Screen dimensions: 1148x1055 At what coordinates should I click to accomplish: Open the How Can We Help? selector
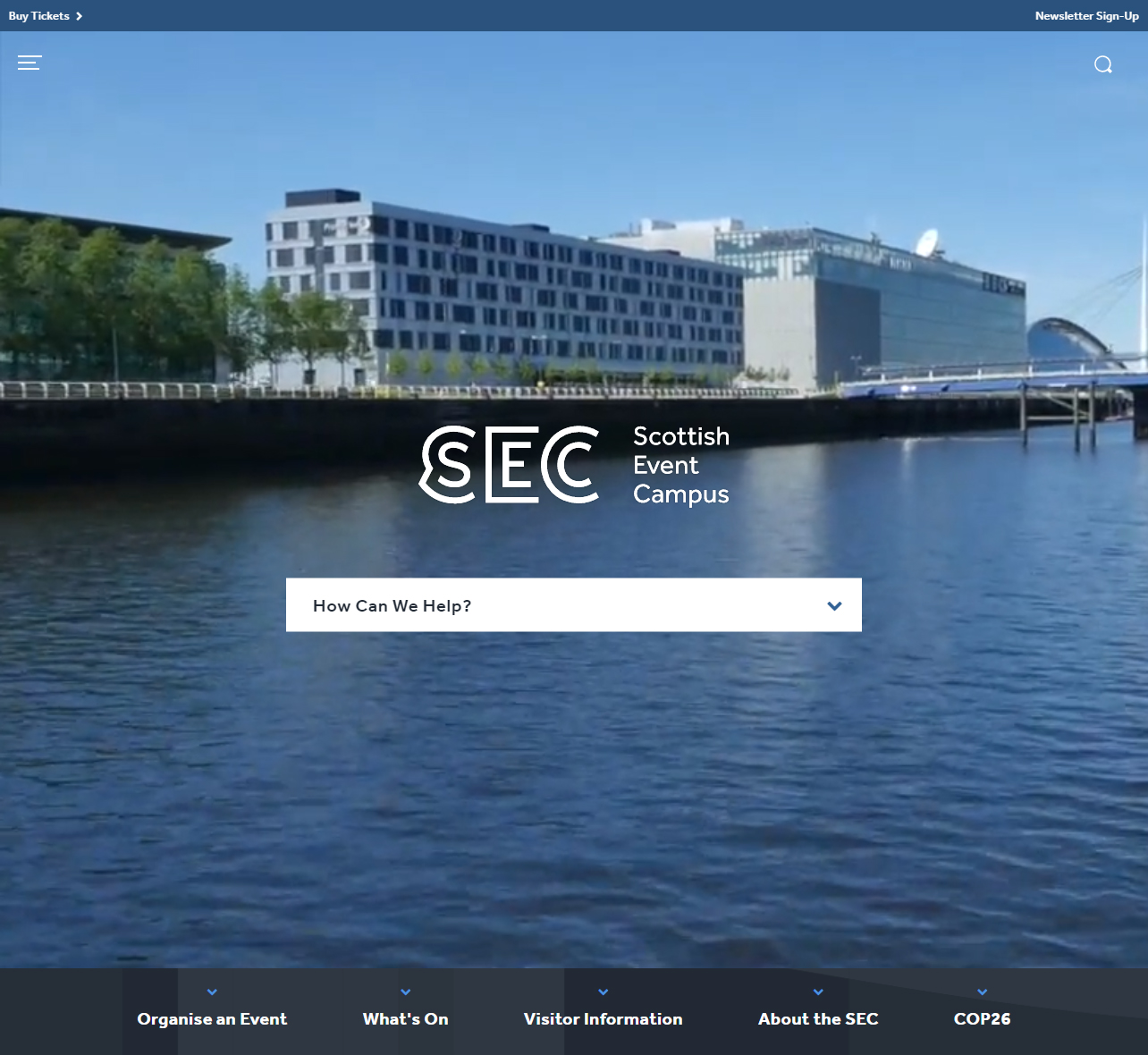point(574,605)
